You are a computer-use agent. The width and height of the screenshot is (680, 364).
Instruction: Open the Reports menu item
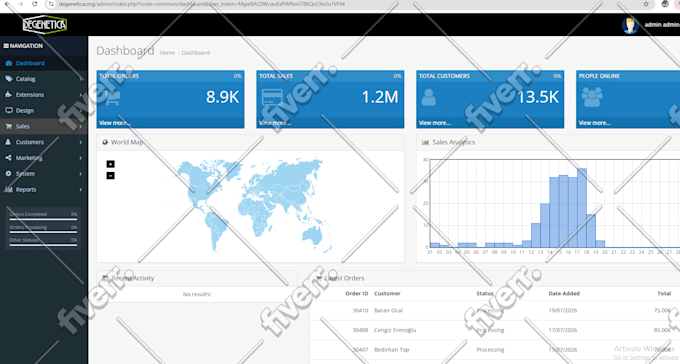tap(43, 189)
